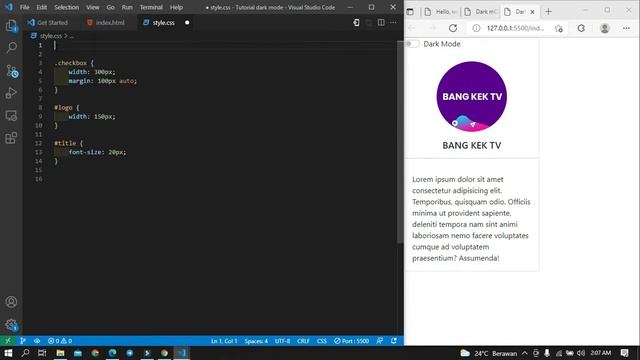Viewport: 640px width, 360px height.
Task: Show hidden system tray icons
Action: click(x=524, y=353)
